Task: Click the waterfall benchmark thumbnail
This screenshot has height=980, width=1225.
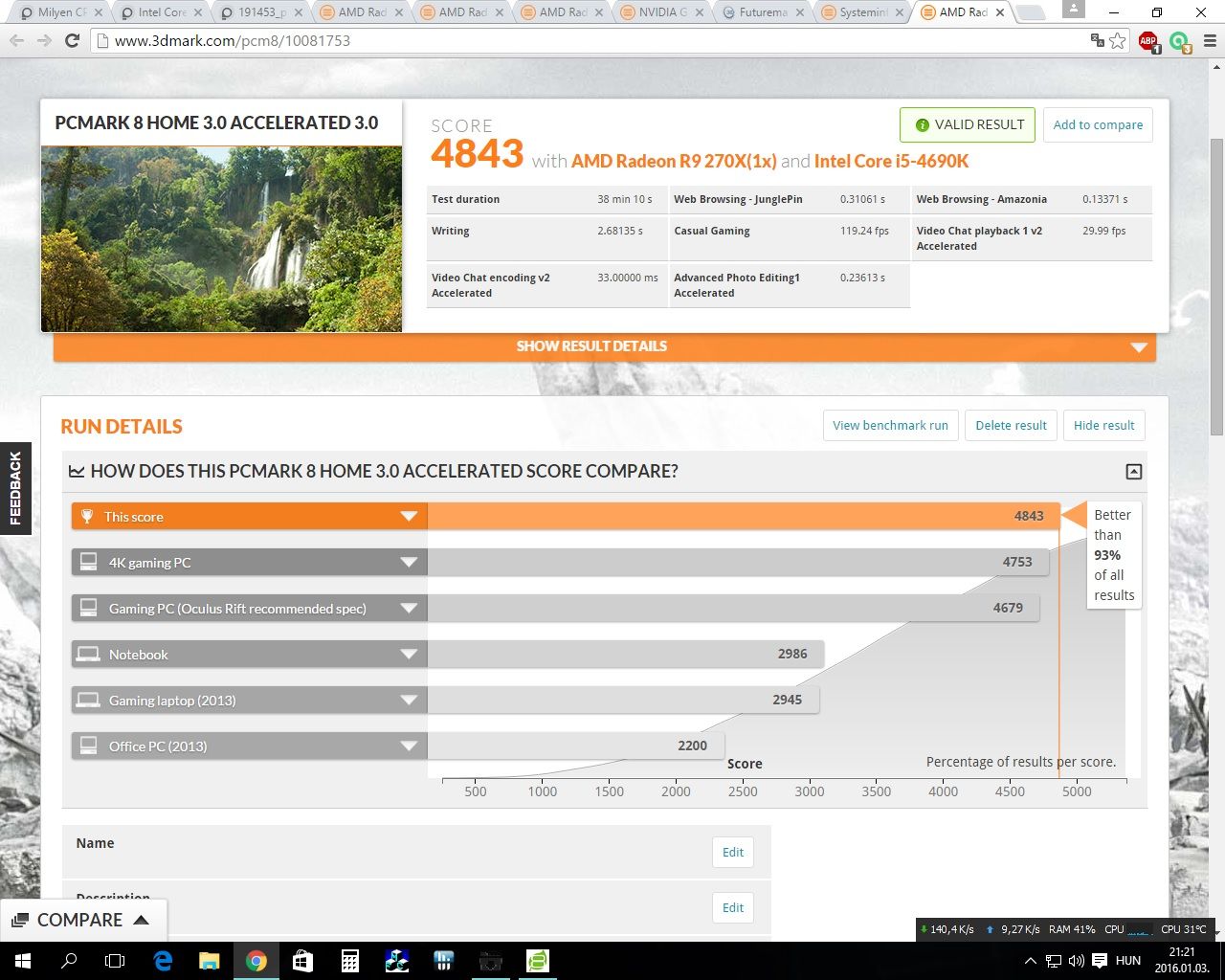Action: tap(221, 239)
